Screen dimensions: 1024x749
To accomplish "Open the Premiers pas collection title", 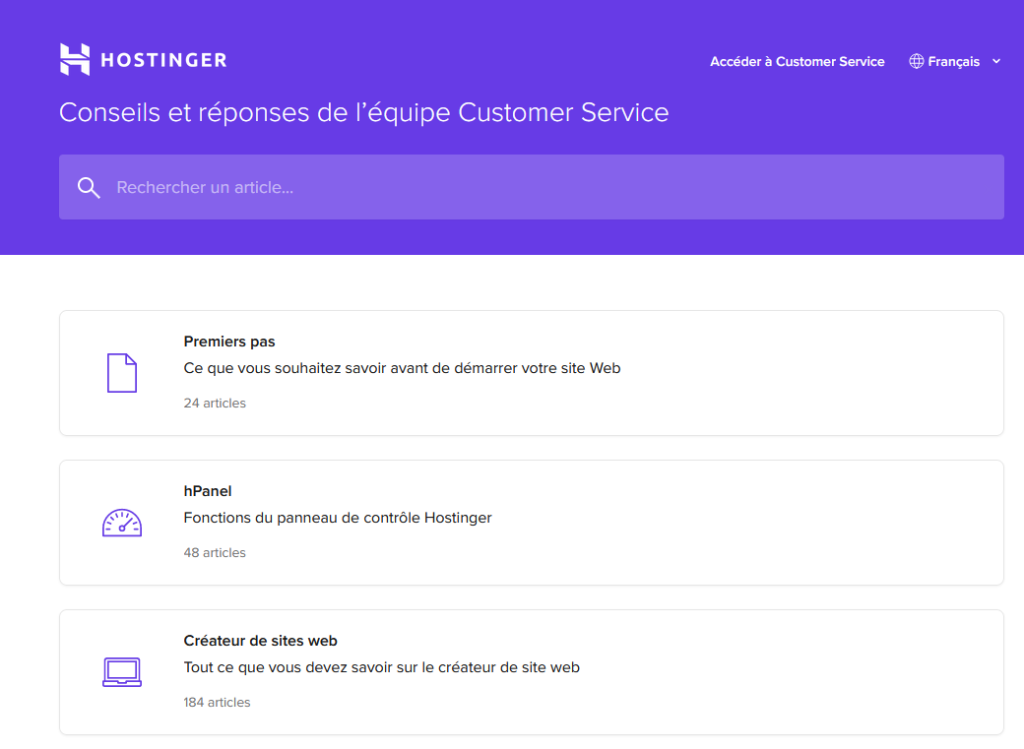I will 229,342.
